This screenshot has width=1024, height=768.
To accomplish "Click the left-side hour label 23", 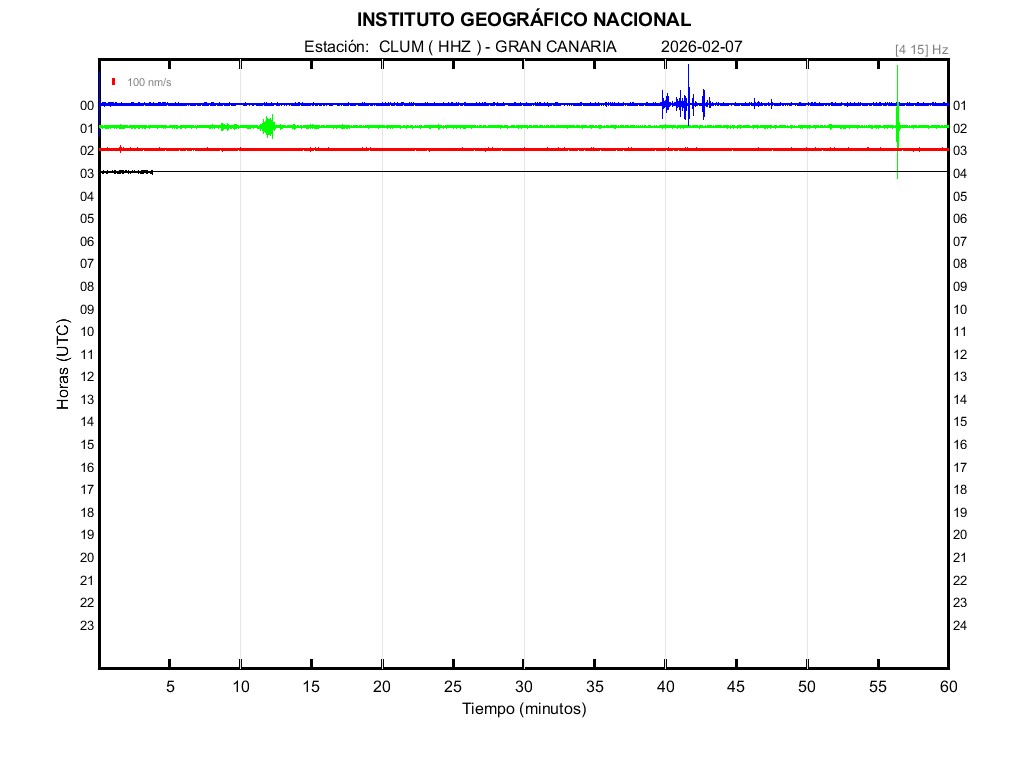I will point(87,626).
